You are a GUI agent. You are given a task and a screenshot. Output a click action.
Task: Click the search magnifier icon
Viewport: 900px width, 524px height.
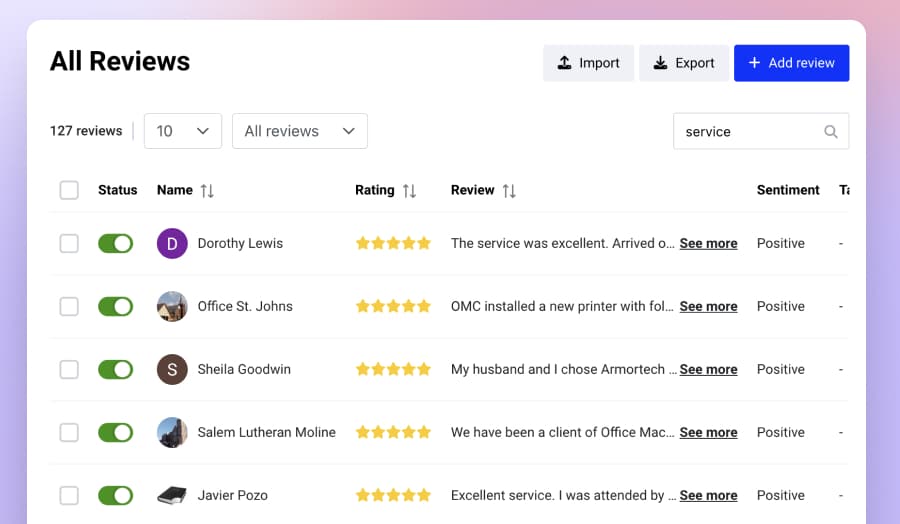(830, 132)
